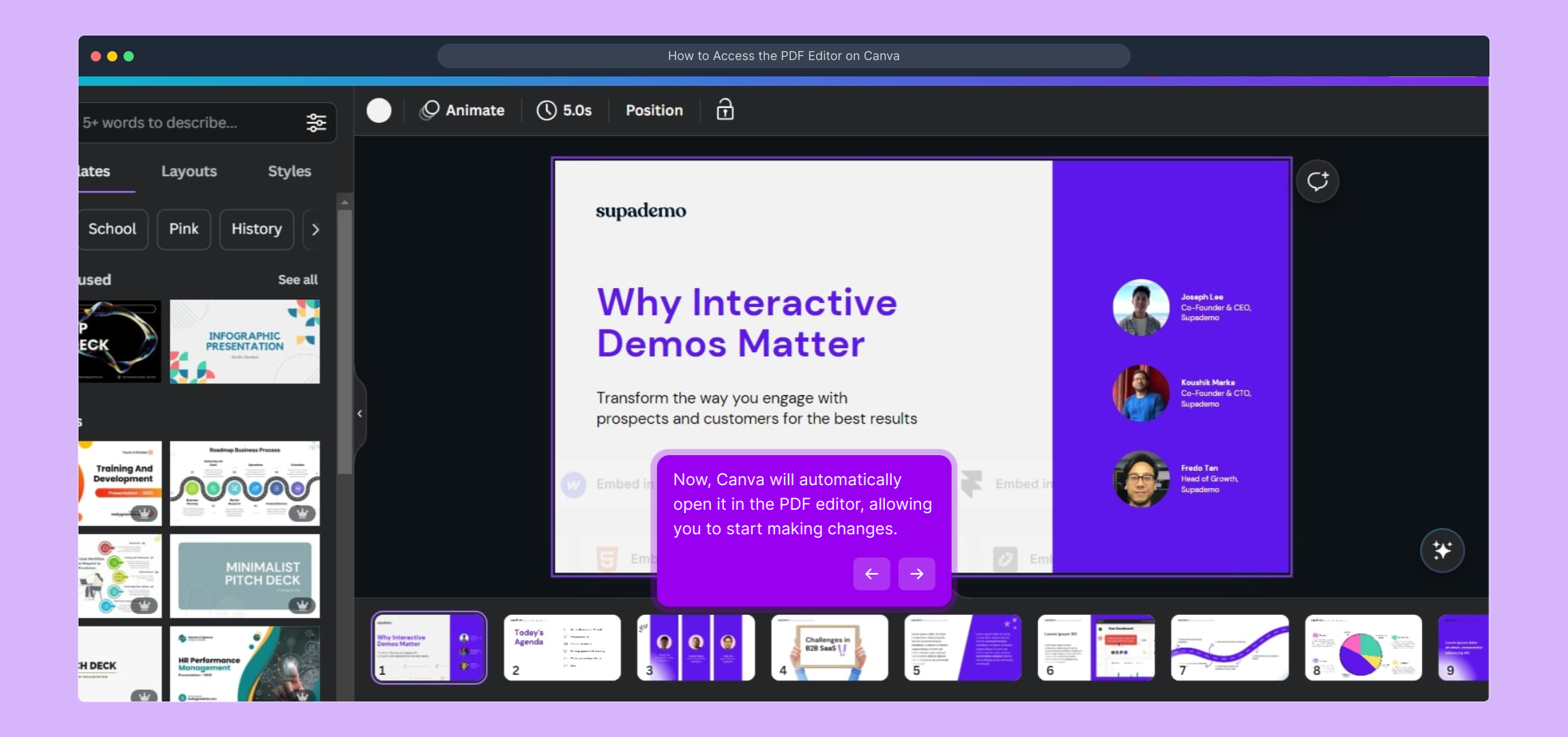The height and width of the screenshot is (737, 1568).
Task: Switch to the Styles tab
Action: click(x=289, y=171)
